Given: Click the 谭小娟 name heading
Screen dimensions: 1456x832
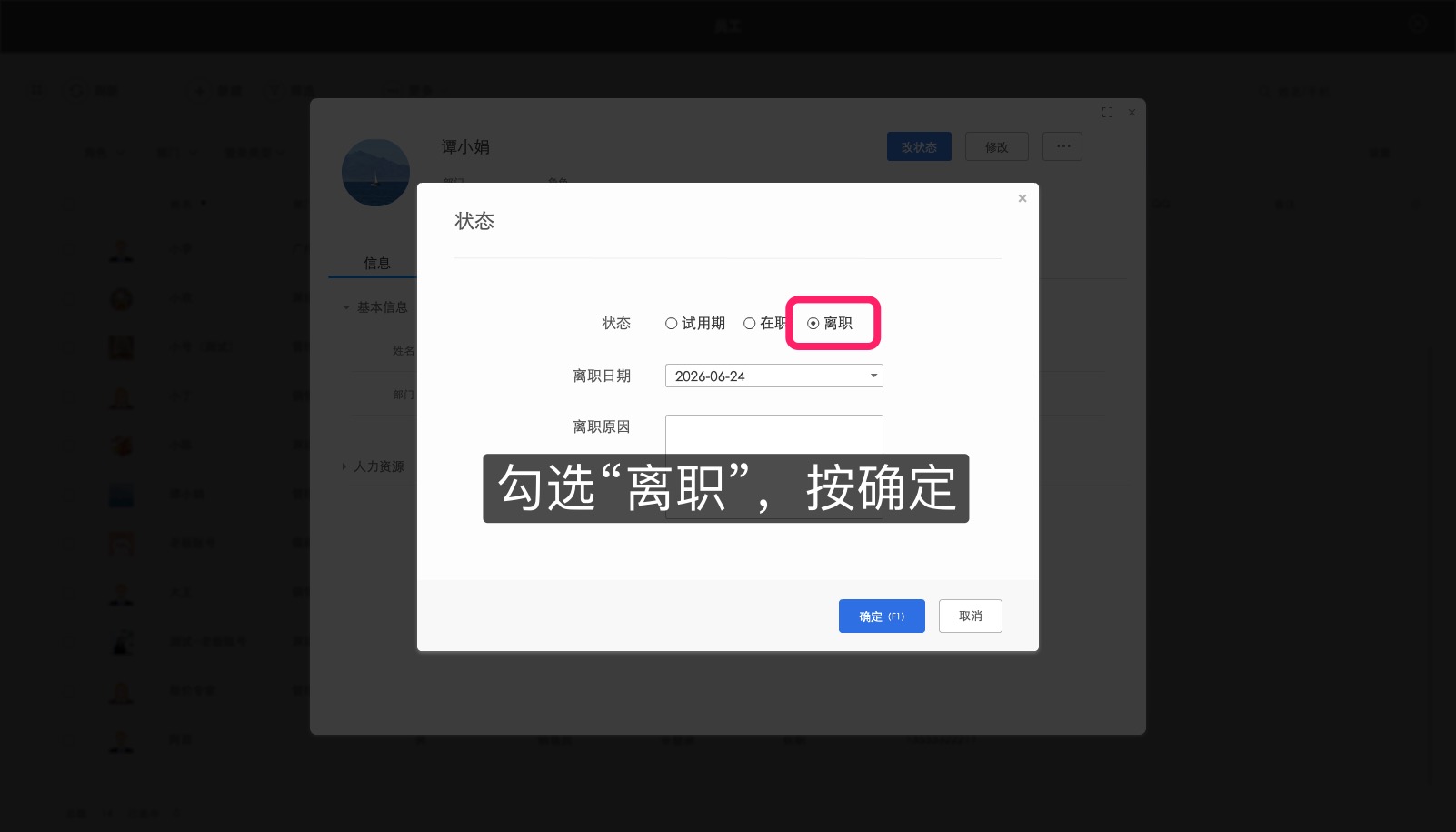Looking at the screenshot, I should point(465,146).
